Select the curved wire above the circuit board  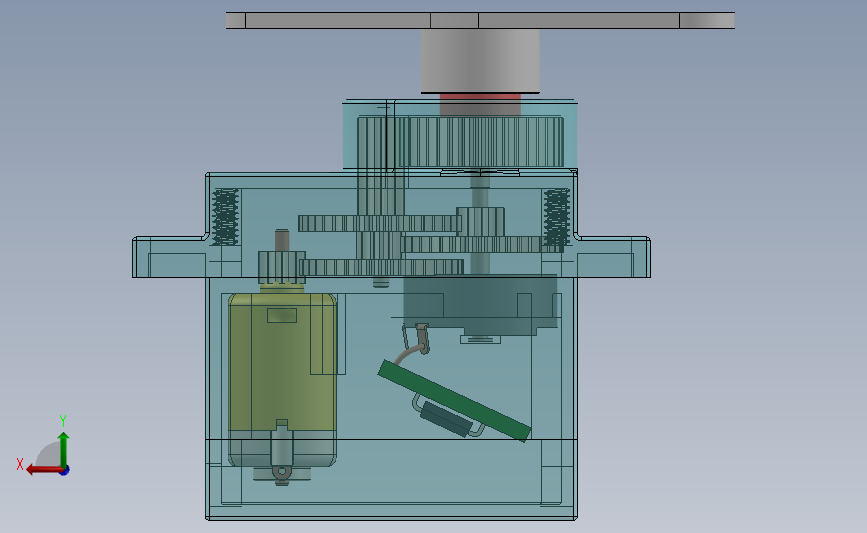(x=408, y=353)
